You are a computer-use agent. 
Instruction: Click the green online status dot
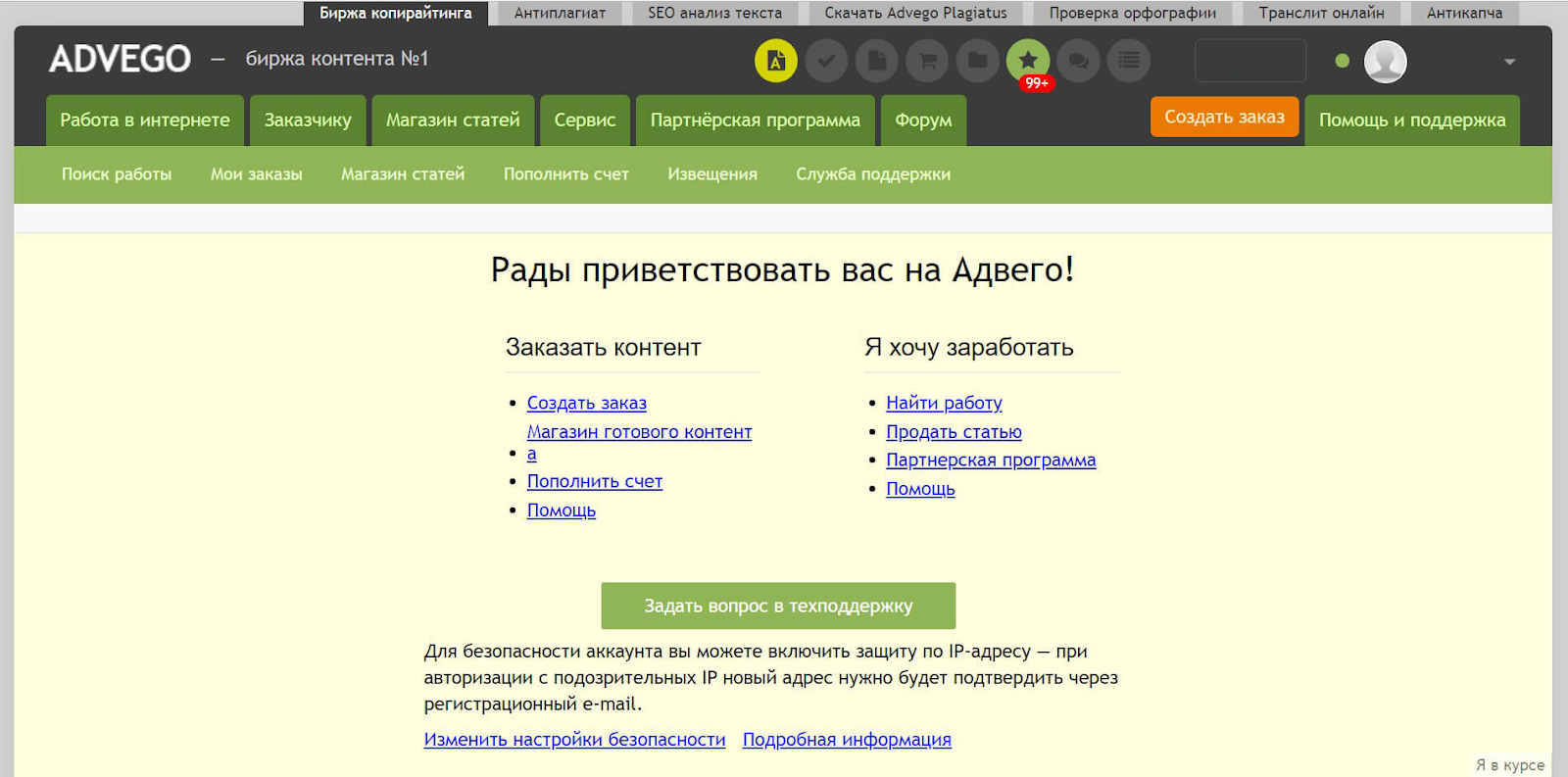click(1343, 61)
